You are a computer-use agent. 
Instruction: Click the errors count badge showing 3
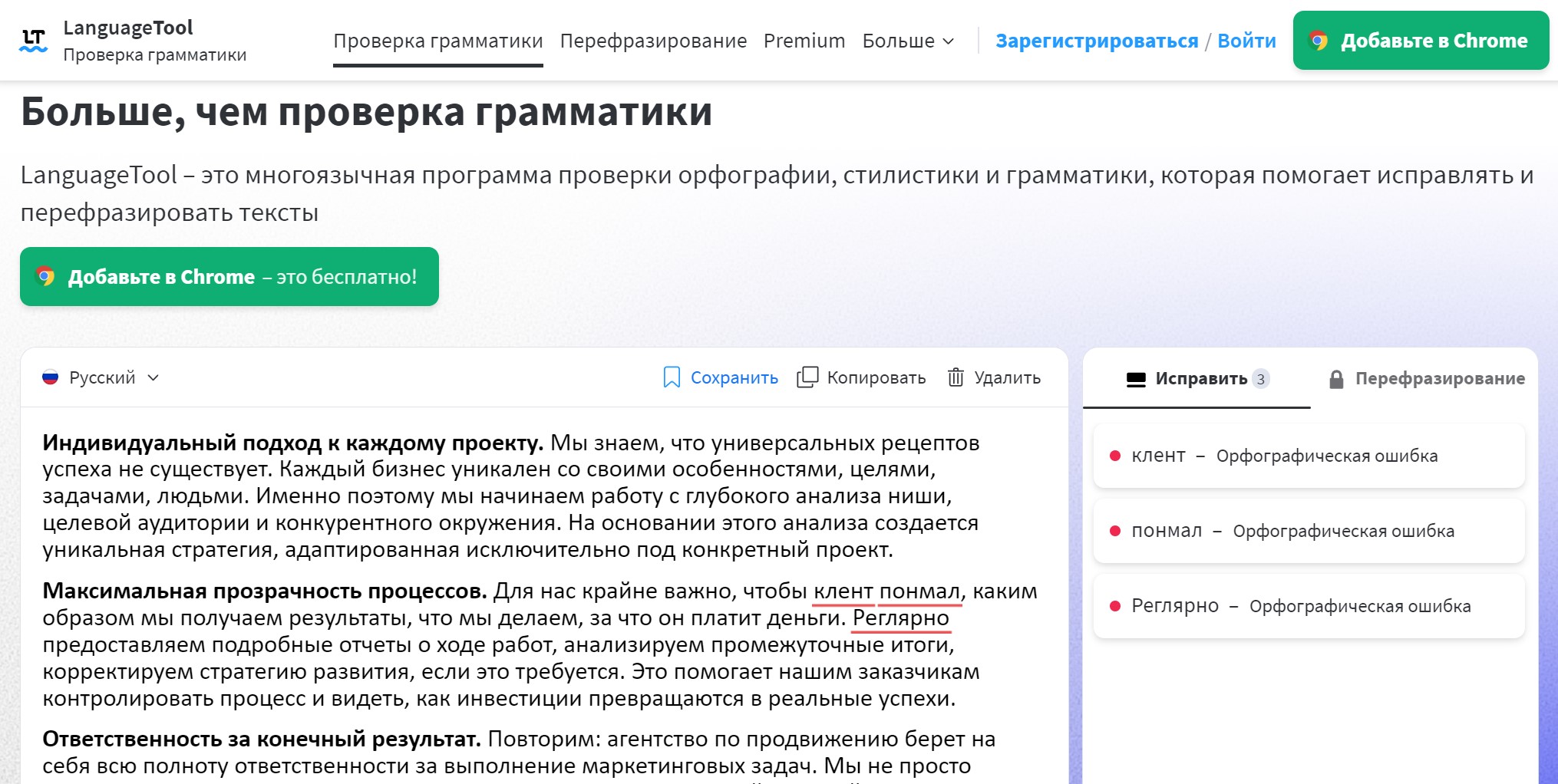[1260, 379]
